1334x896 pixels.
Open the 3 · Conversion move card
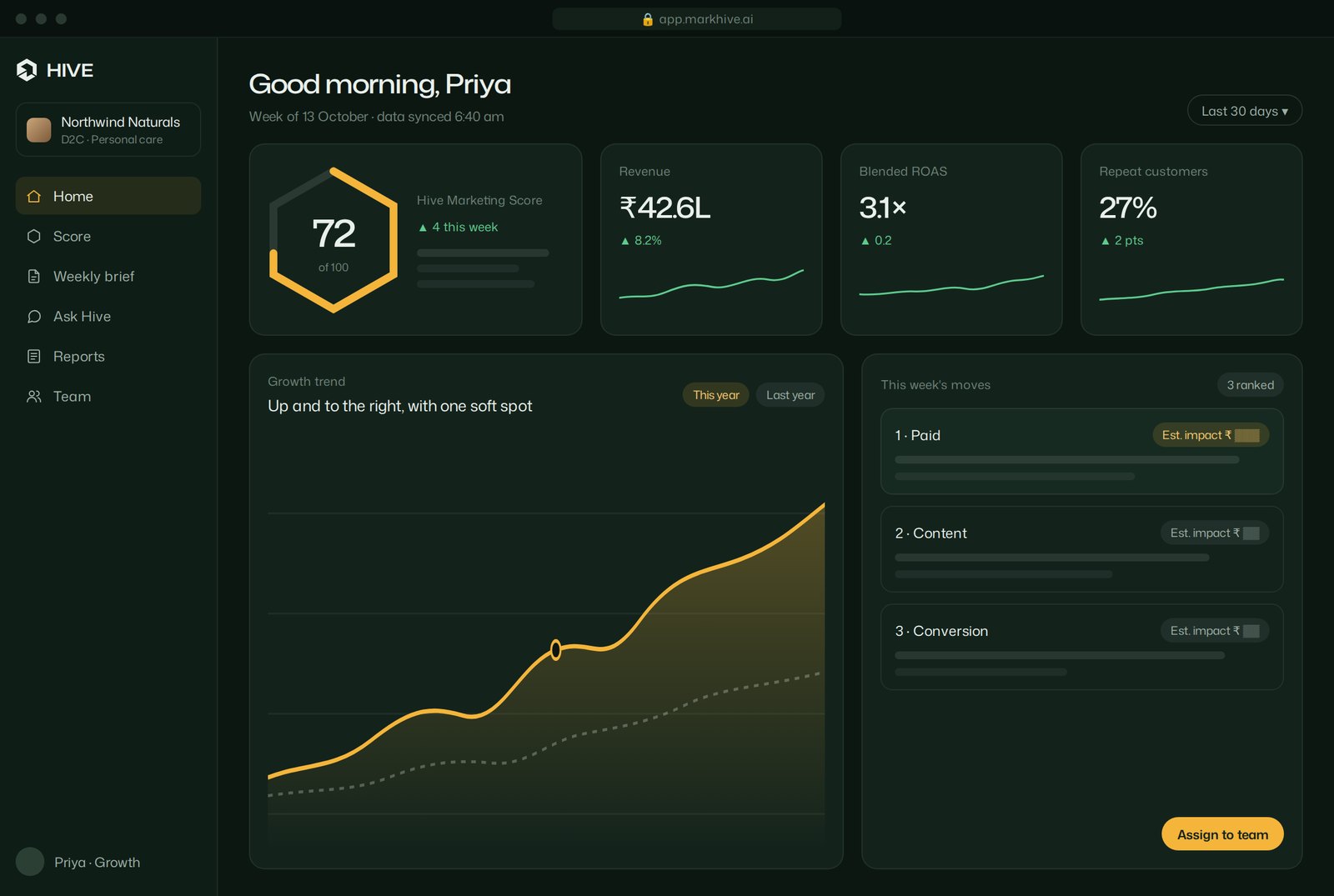tap(1081, 647)
